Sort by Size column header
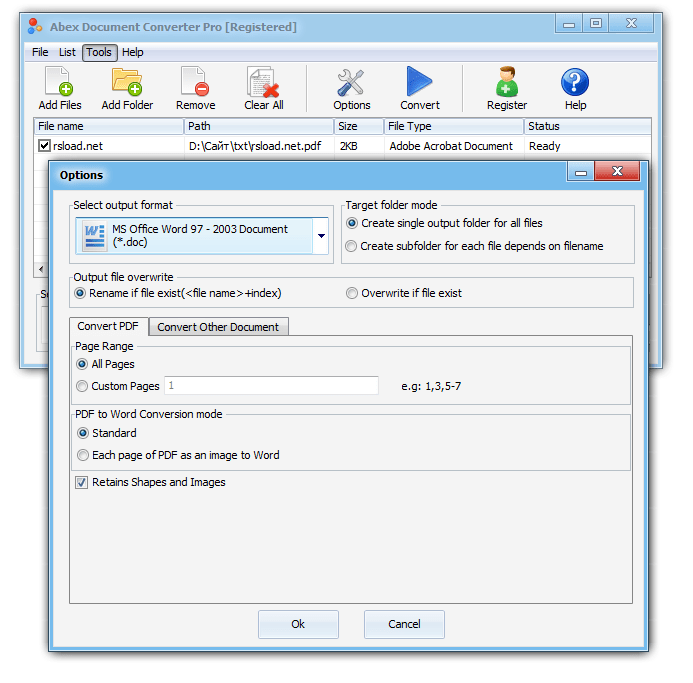 359,126
